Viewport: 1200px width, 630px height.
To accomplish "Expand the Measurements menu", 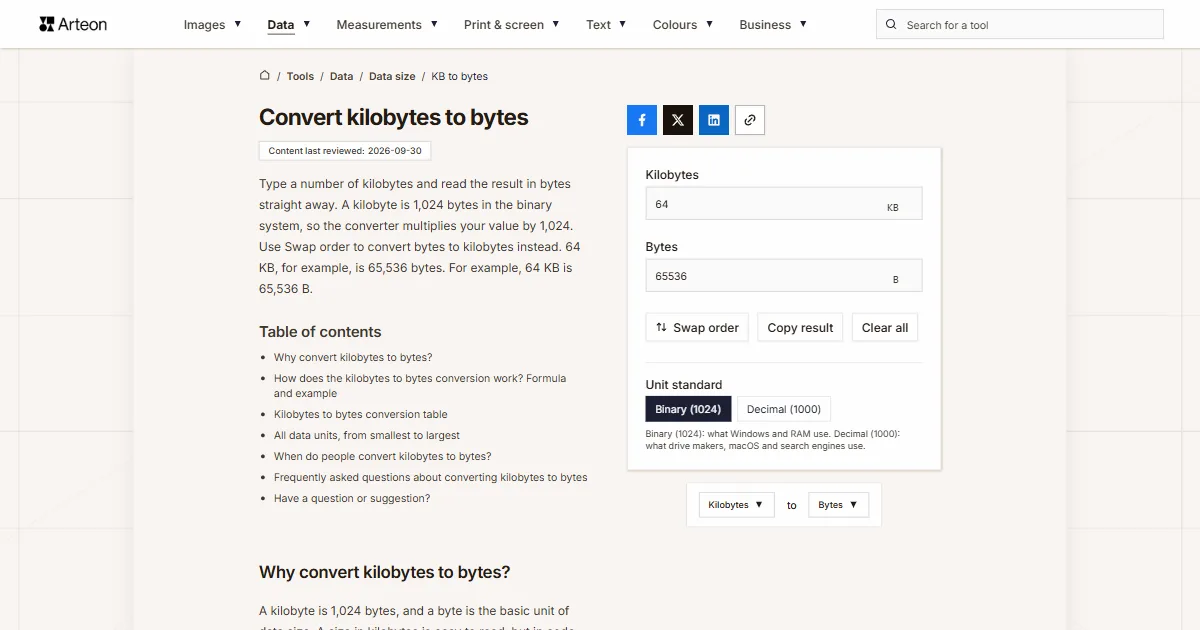I will pos(387,25).
